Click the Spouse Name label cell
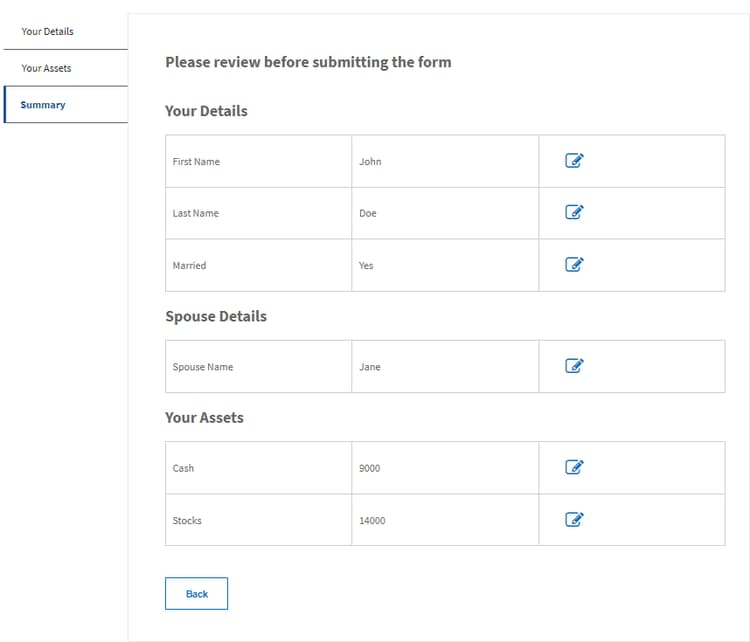The height and width of the screenshot is (642, 750). (x=203, y=367)
